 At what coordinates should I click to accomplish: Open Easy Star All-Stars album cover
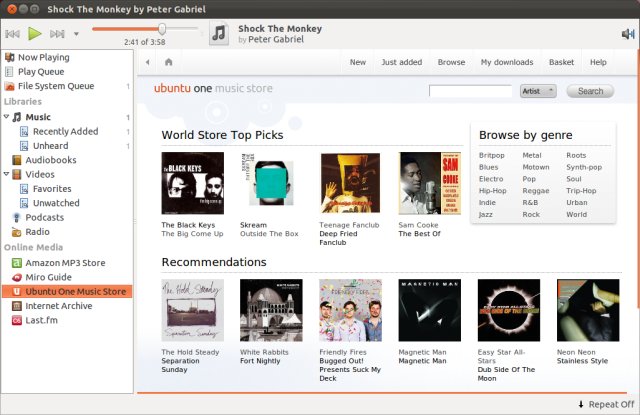point(509,310)
